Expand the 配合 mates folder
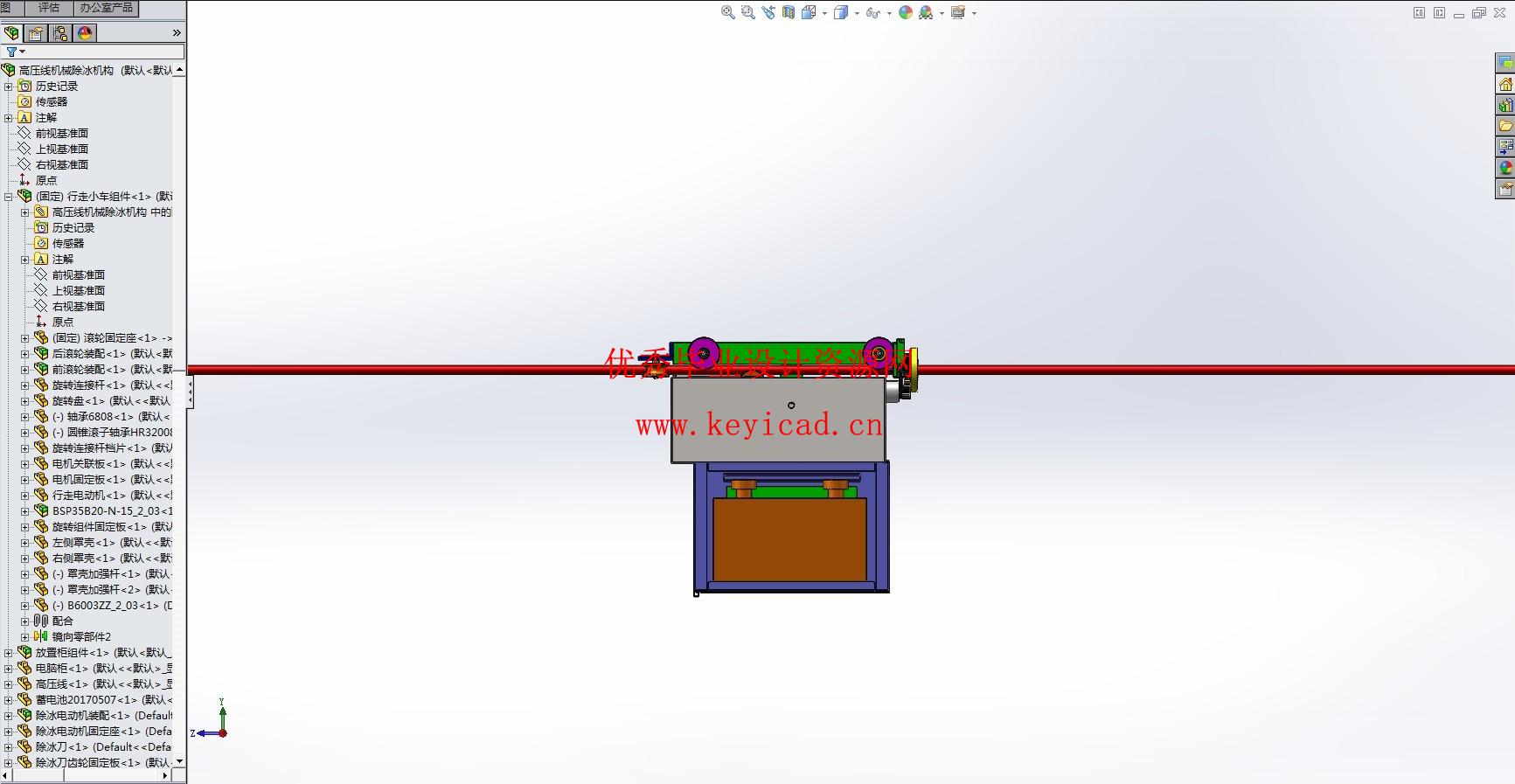The image size is (1515, 784). 25,621
